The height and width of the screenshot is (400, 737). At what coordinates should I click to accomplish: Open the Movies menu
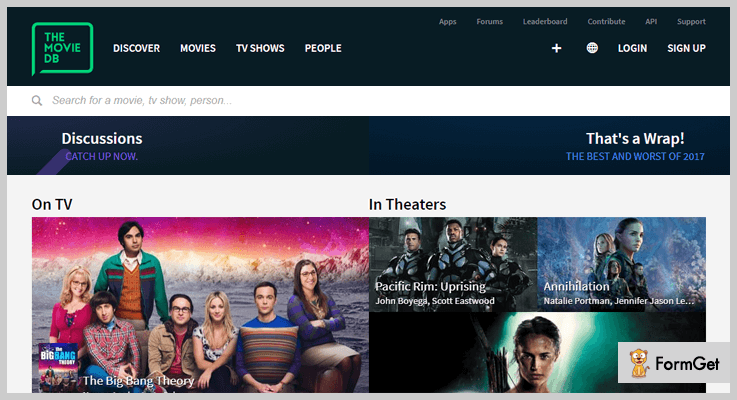tap(198, 48)
